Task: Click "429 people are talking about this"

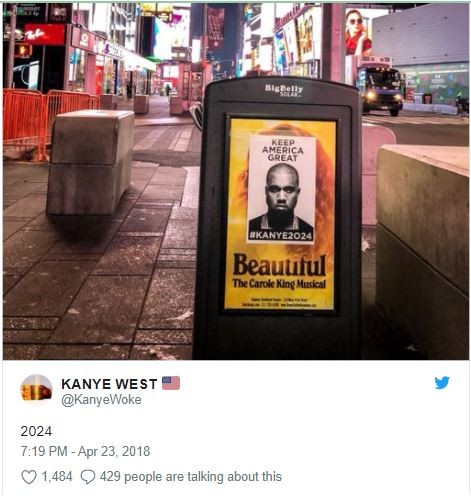Action: pos(191,477)
